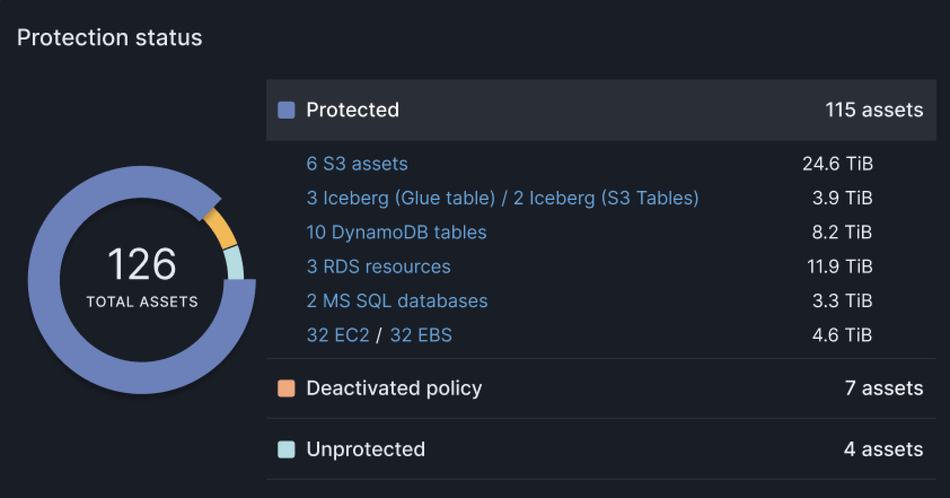Open the 2 Iceberg (S3 Tables) link
The width and height of the screenshot is (950, 498).
coord(606,198)
